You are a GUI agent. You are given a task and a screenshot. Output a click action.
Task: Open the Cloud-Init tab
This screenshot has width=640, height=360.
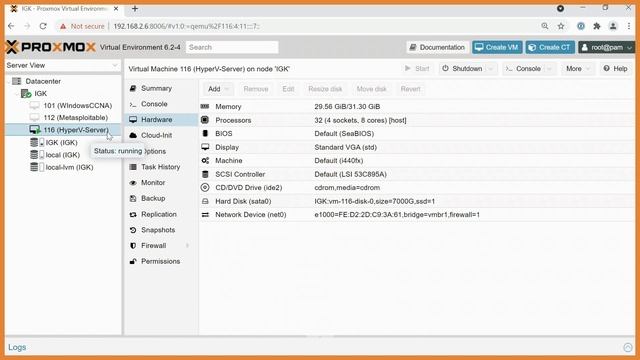[156, 135]
